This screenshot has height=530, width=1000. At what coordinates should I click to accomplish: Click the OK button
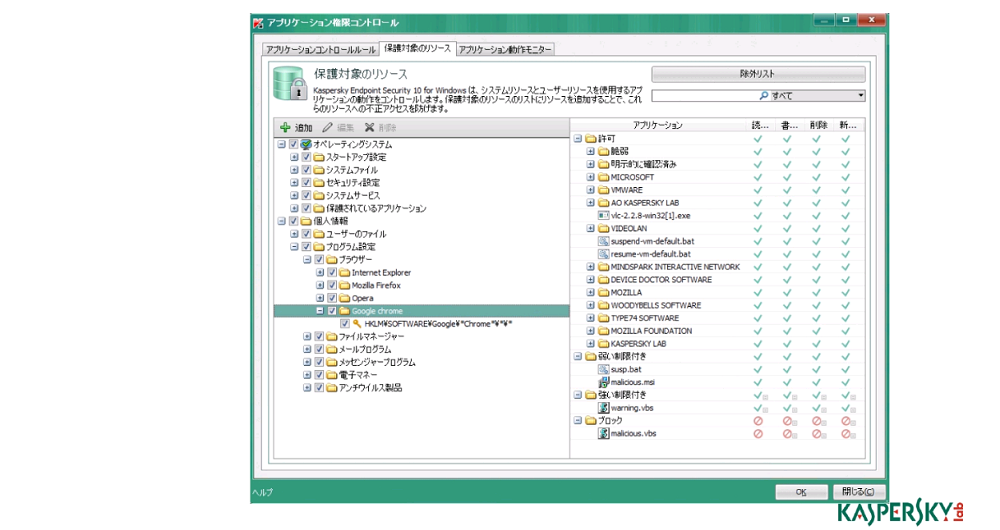[x=801, y=492]
